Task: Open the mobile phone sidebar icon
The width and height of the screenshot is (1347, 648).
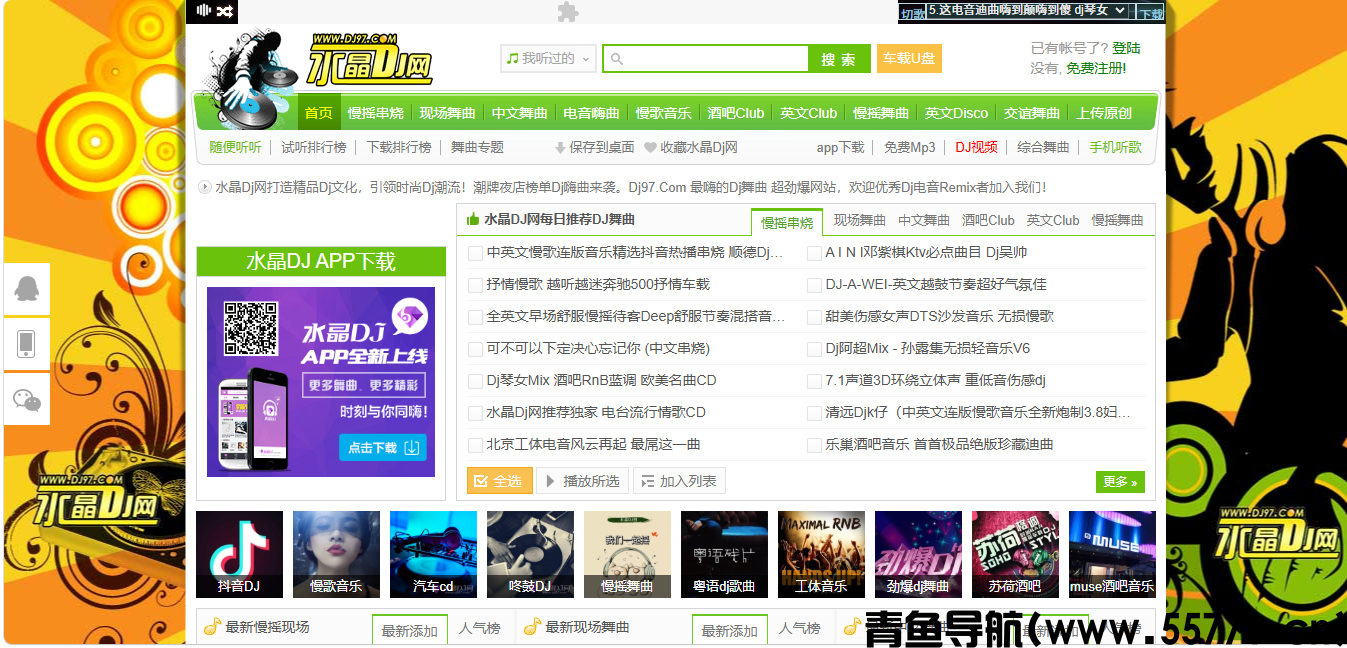Action: tap(26, 344)
